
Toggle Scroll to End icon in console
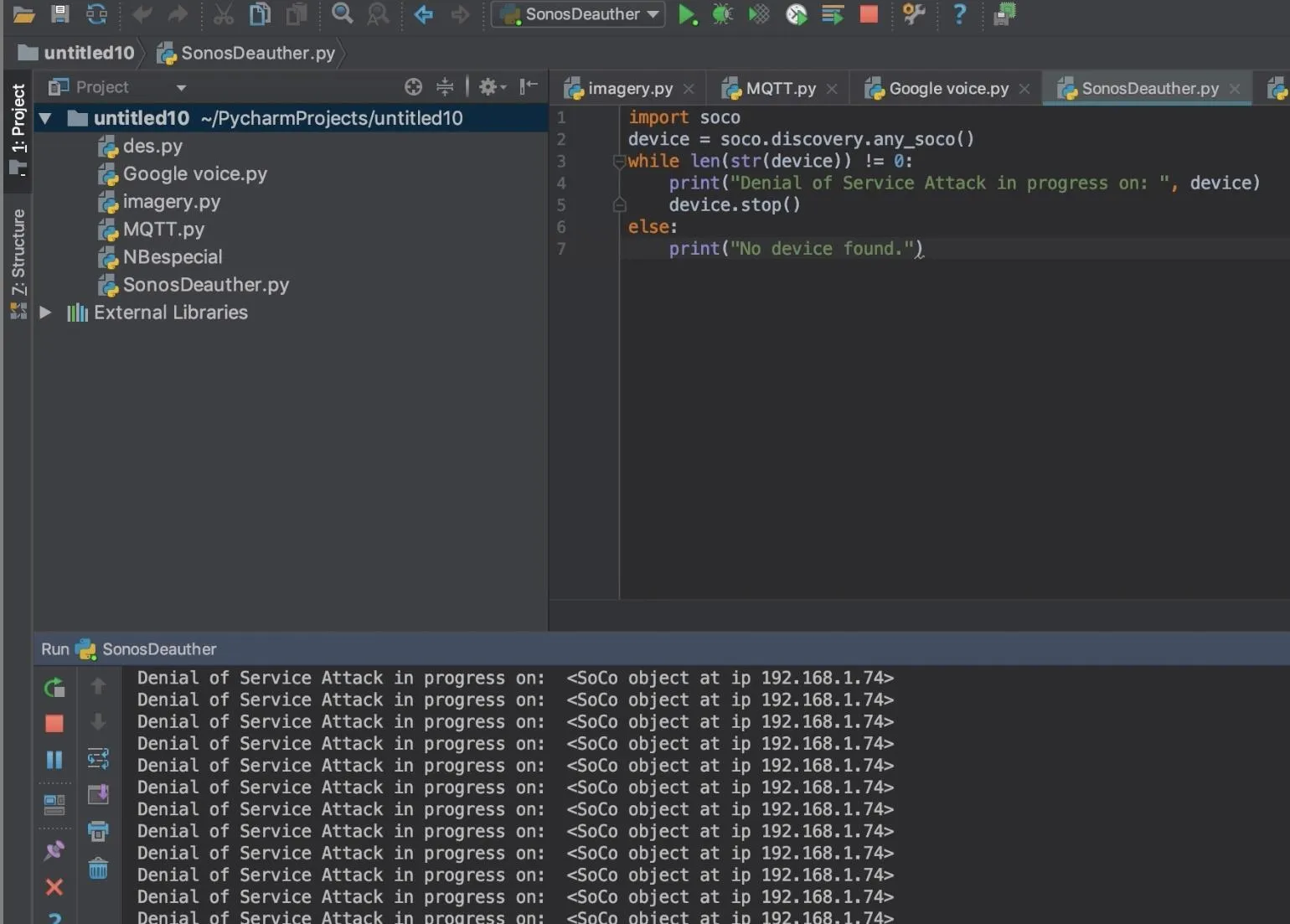tap(98, 794)
